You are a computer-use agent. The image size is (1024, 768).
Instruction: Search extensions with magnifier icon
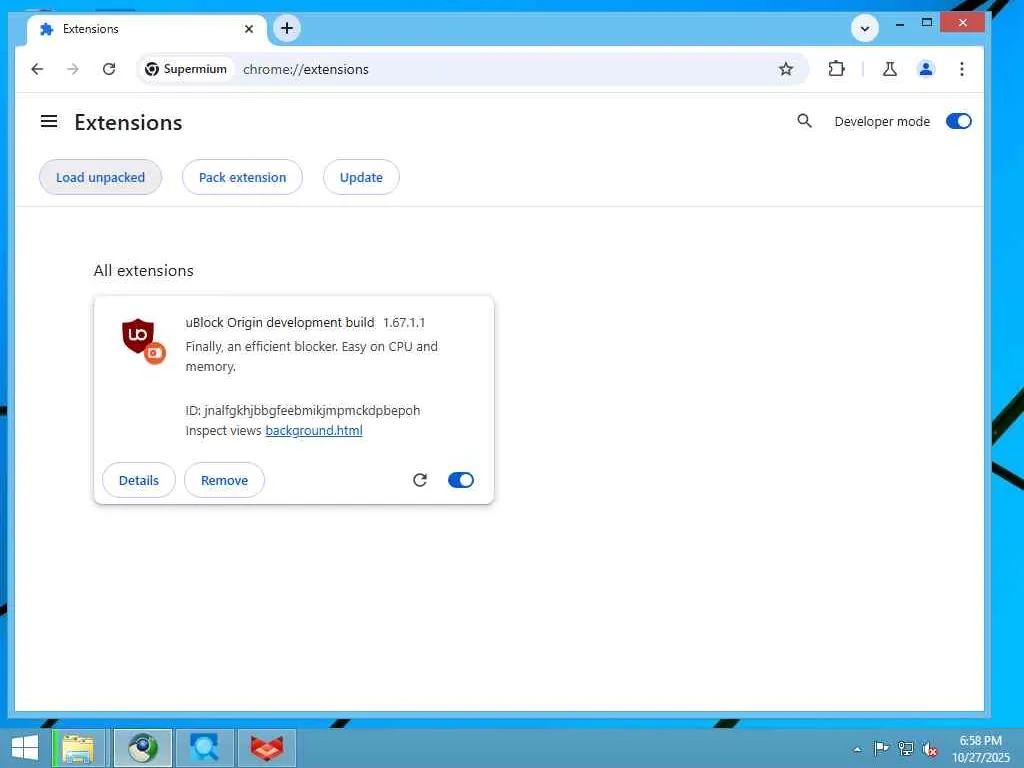[x=805, y=121]
